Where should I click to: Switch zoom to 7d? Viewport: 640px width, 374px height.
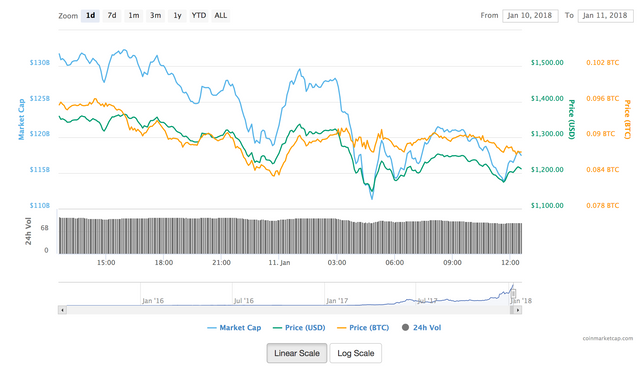[x=112, y=16]
